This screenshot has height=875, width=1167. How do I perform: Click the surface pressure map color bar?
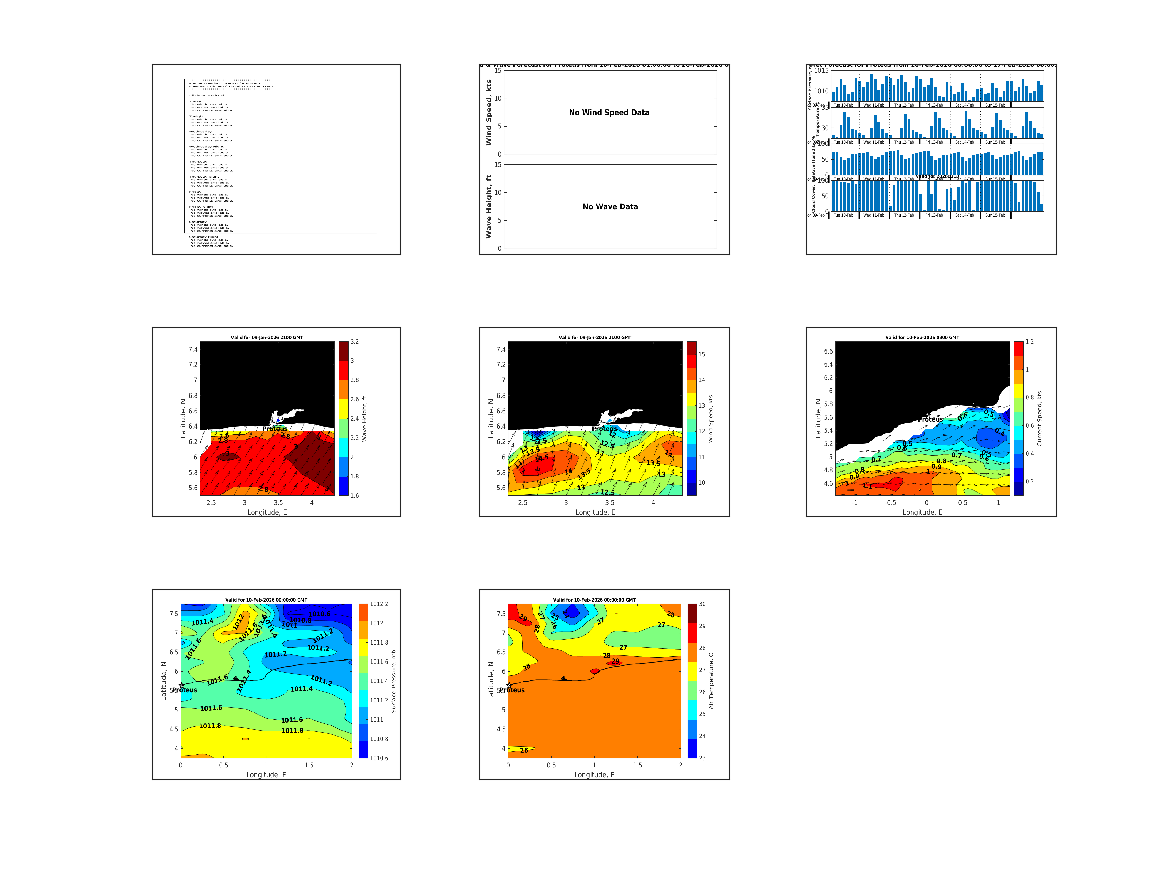pyautogui.click(x=366, y=681)
